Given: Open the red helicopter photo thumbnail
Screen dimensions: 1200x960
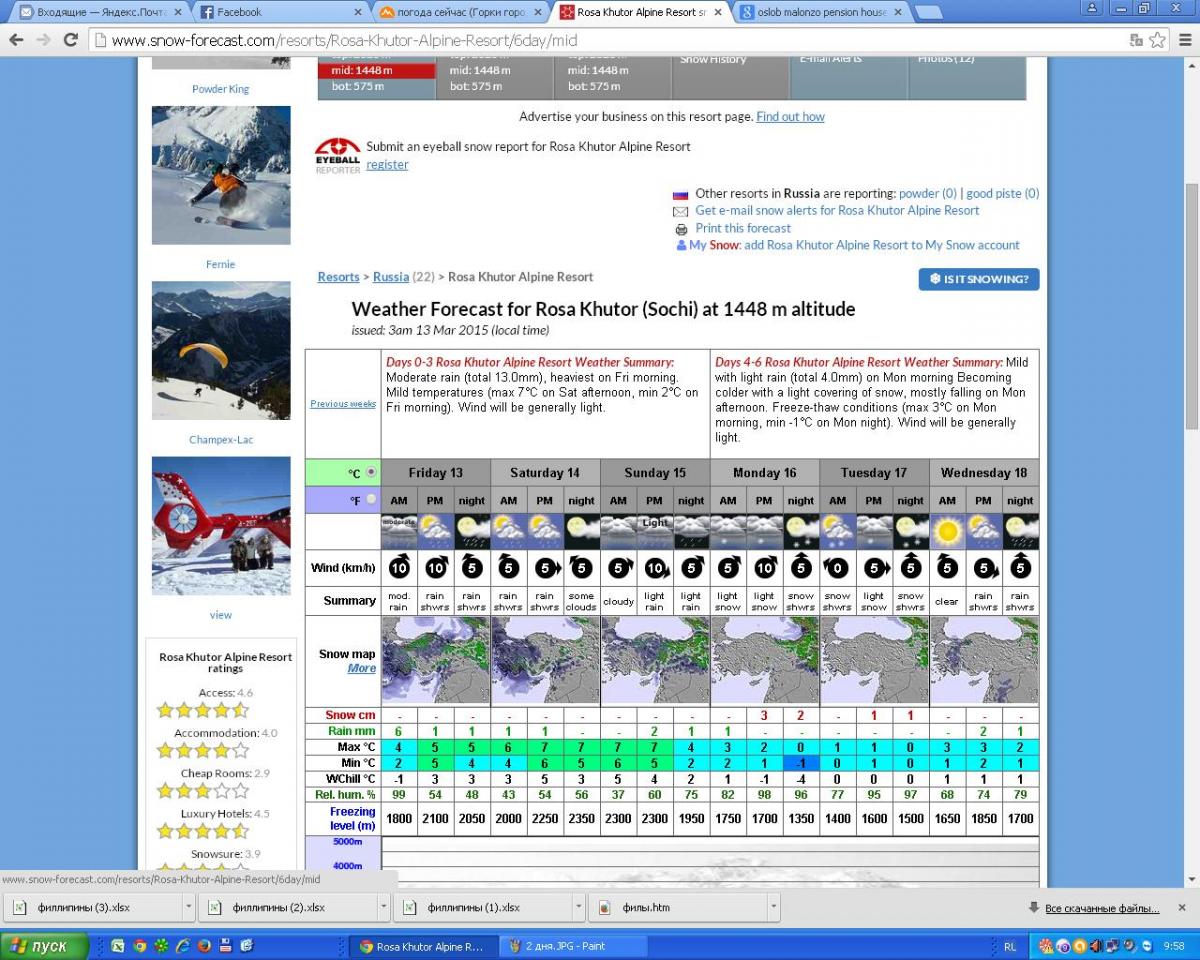Looking at the screenshot, I should (221, 526).
